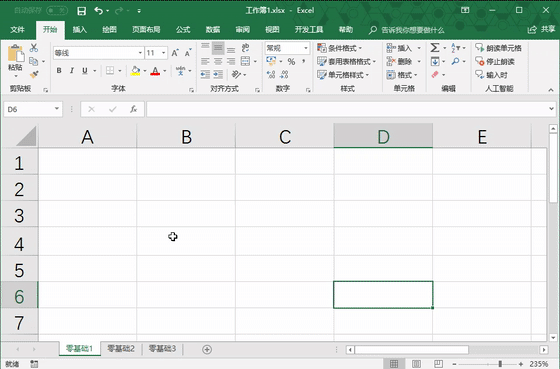Switch to sheet tab 零基础2
The width and height of the screenshot is (560, 369).
pyautogui.click(x=121, y=349)
